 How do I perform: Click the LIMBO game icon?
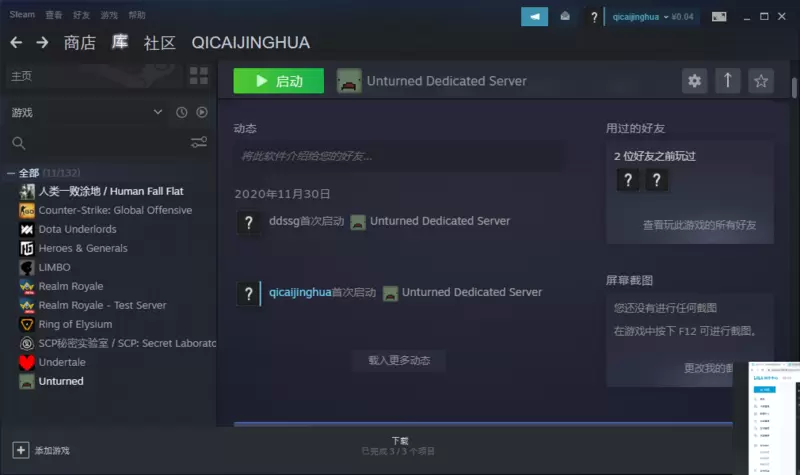27,267
